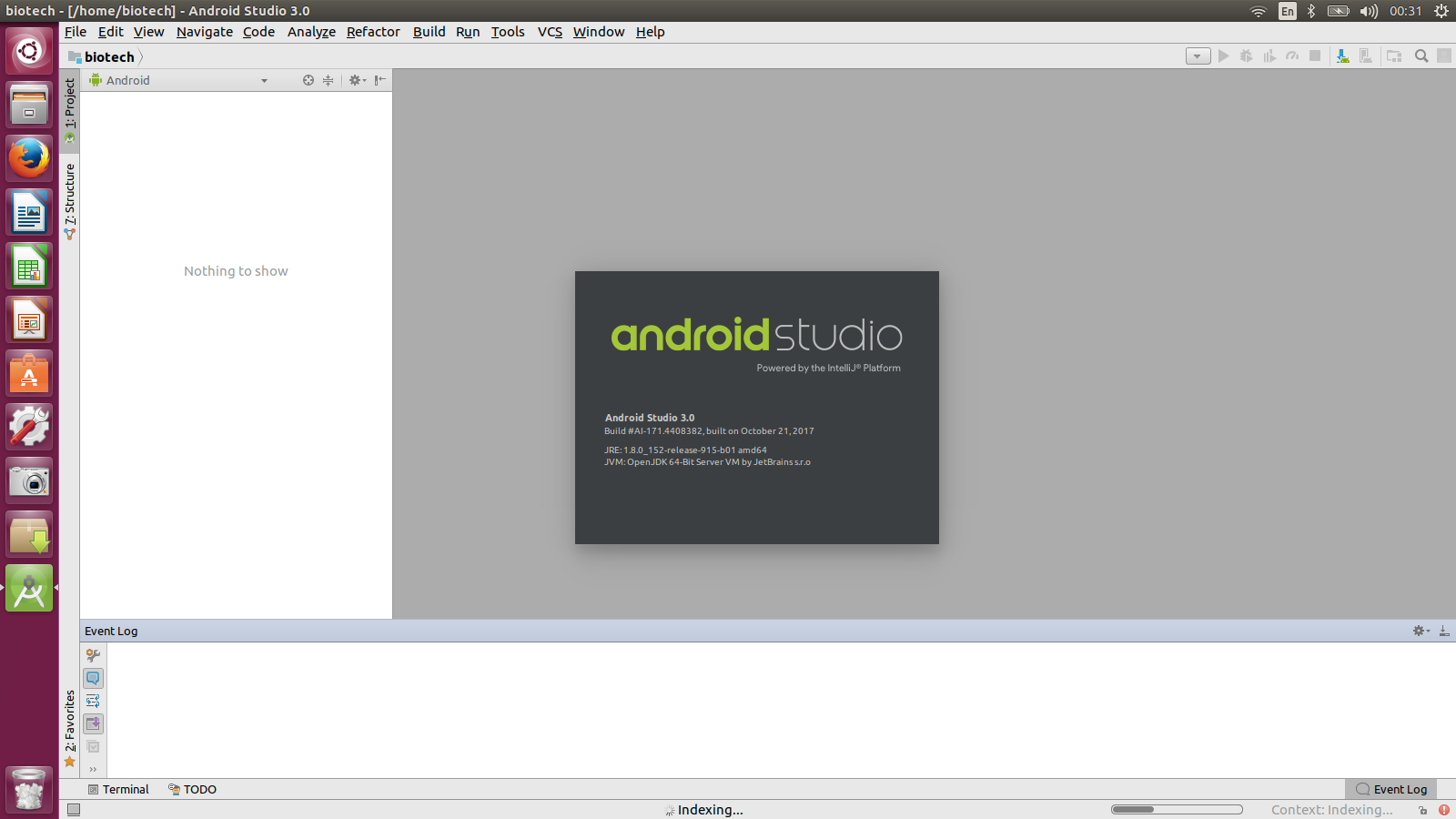Viewport: 1456px width, 819px height.
Task: Switch to the Terminal tool window tab
Action: click(x=118, y=789)
